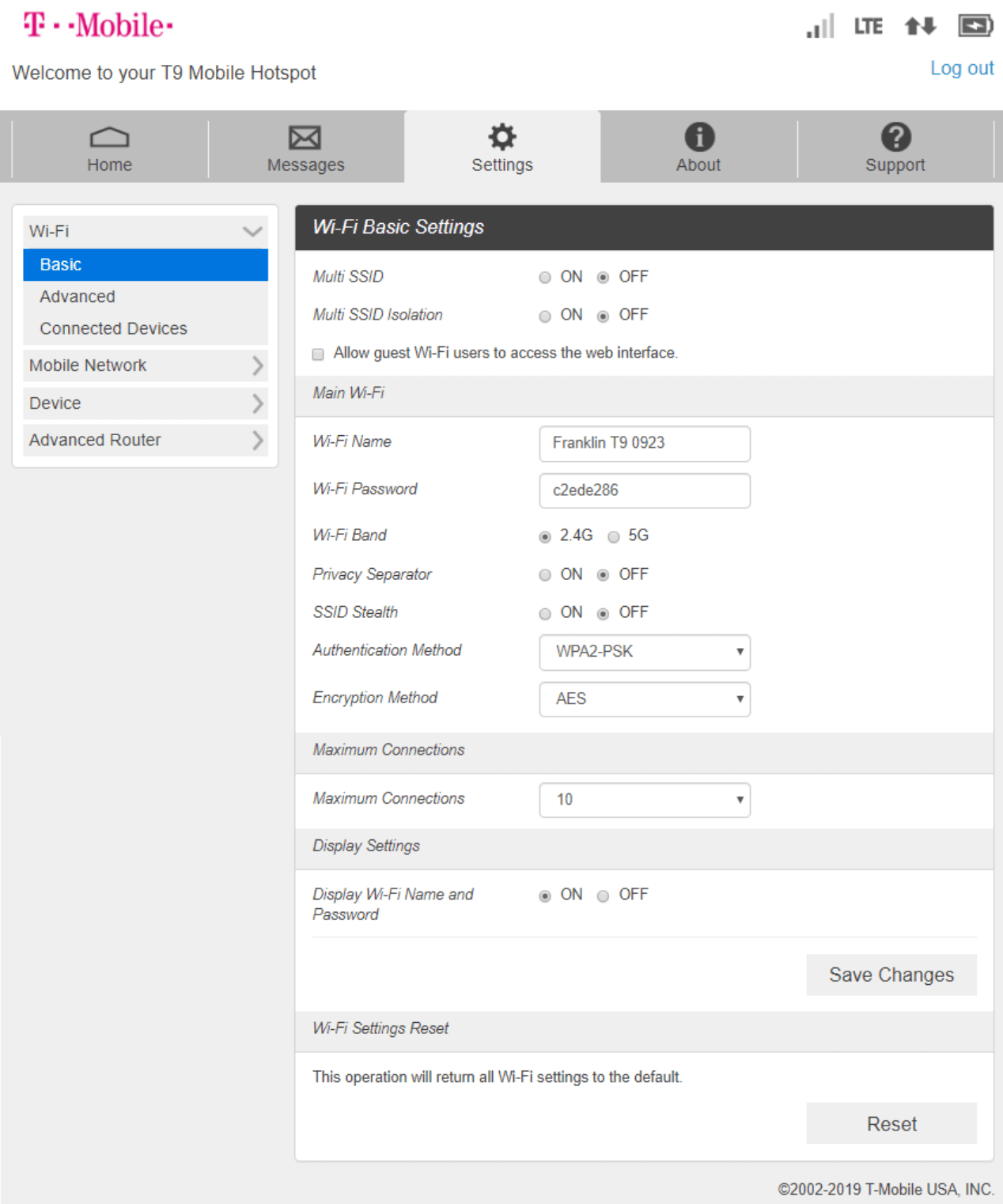
Task: Expand the Mobile Network sidebar section
Action: pos(146,365)
